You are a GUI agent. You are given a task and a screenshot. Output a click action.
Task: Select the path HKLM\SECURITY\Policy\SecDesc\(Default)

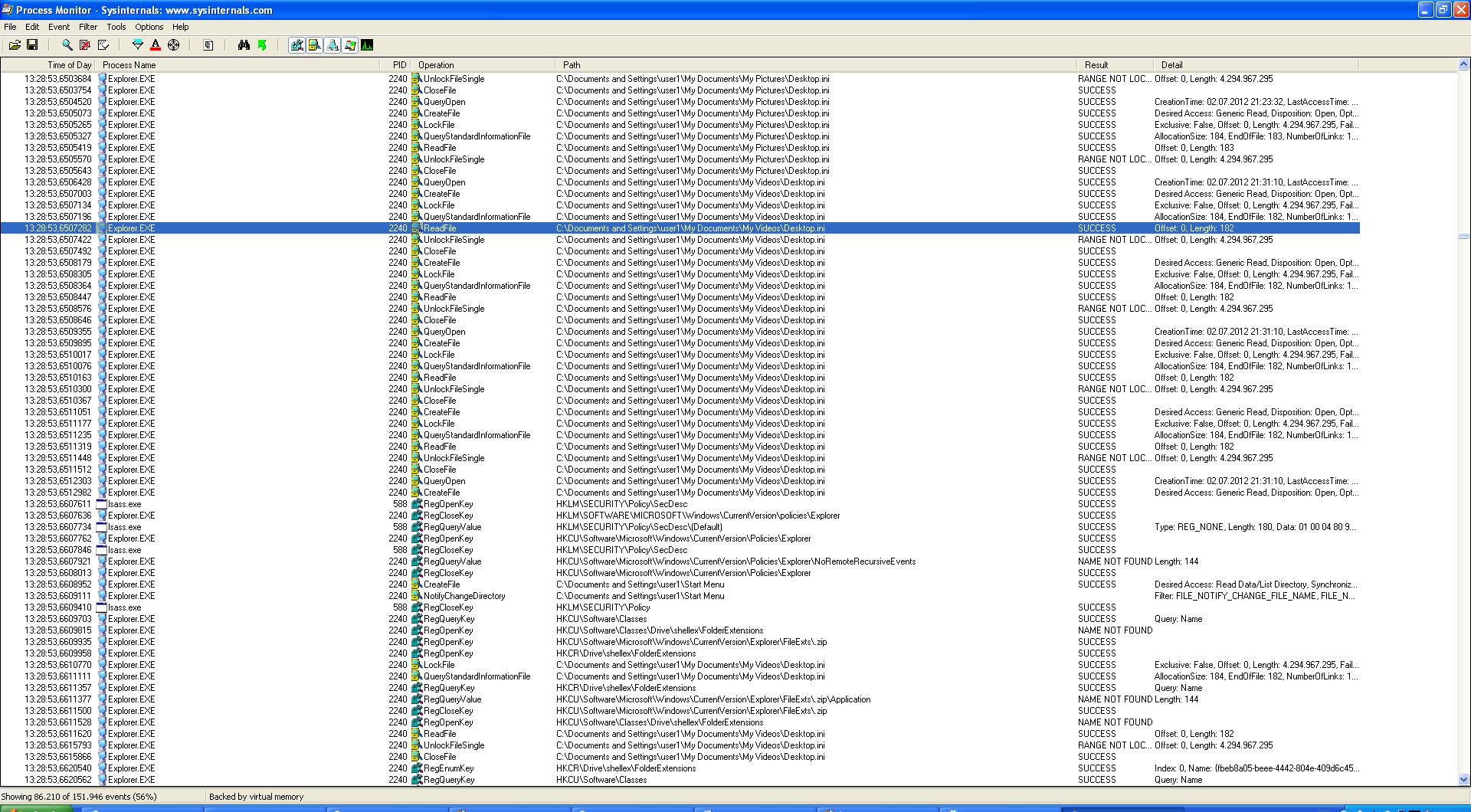639,527
